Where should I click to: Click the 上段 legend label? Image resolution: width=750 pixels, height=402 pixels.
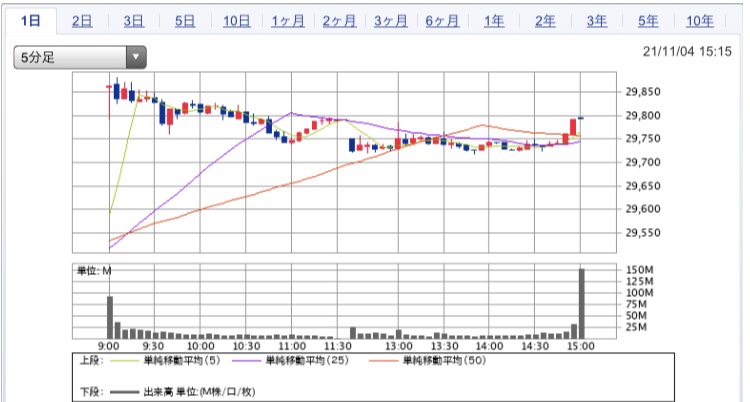pyautogui.click(x=91, y=360)
